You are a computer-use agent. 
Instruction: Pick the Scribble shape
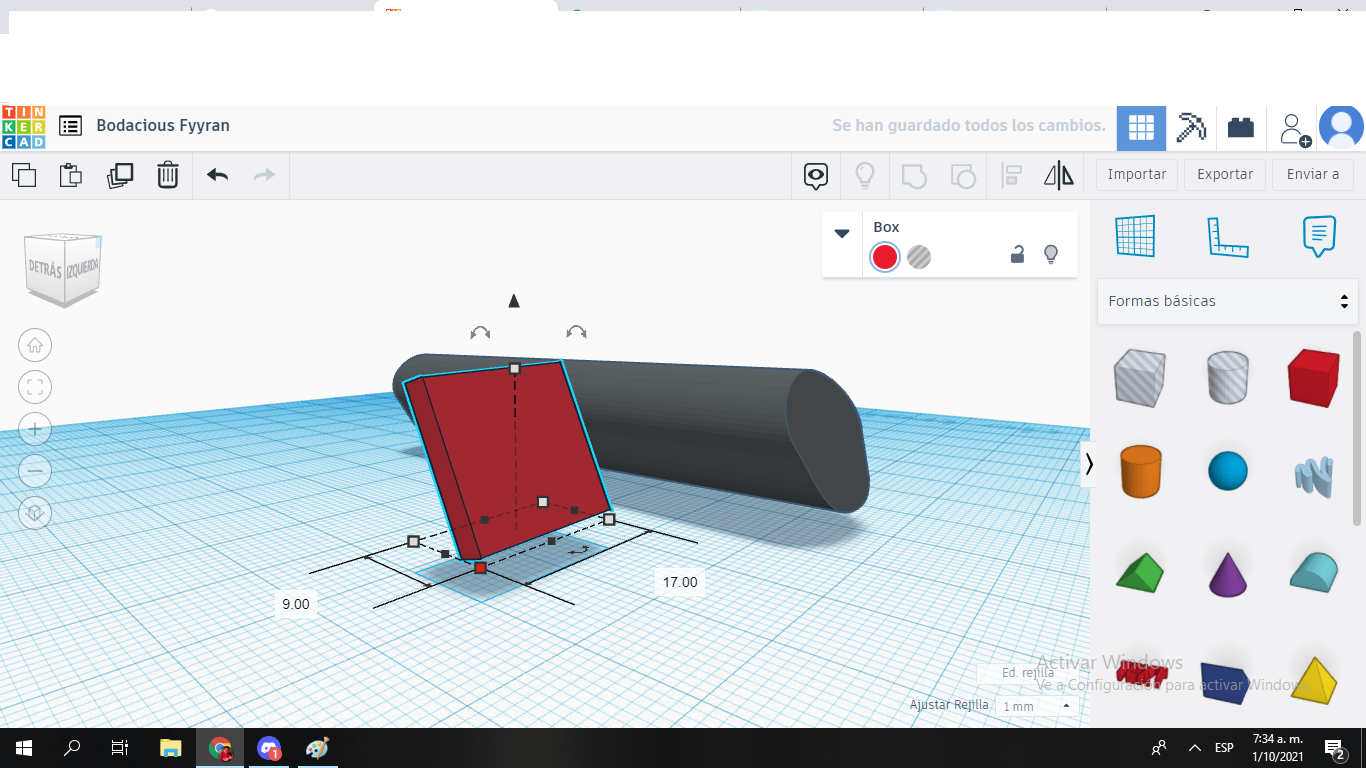pyautogui.click(x=1313, y=476)
